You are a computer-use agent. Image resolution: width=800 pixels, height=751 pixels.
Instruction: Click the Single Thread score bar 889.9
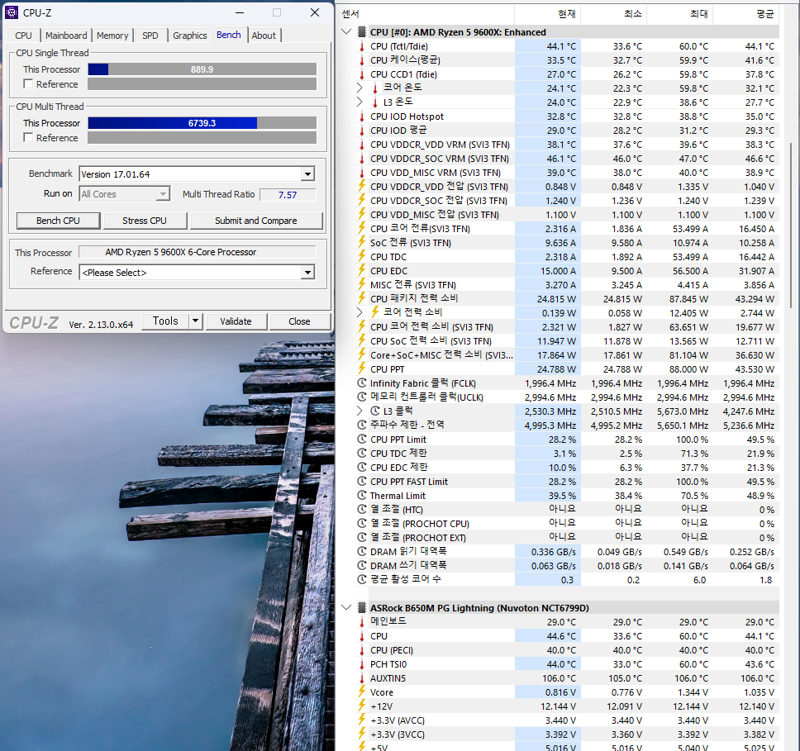tap(202, 69)
